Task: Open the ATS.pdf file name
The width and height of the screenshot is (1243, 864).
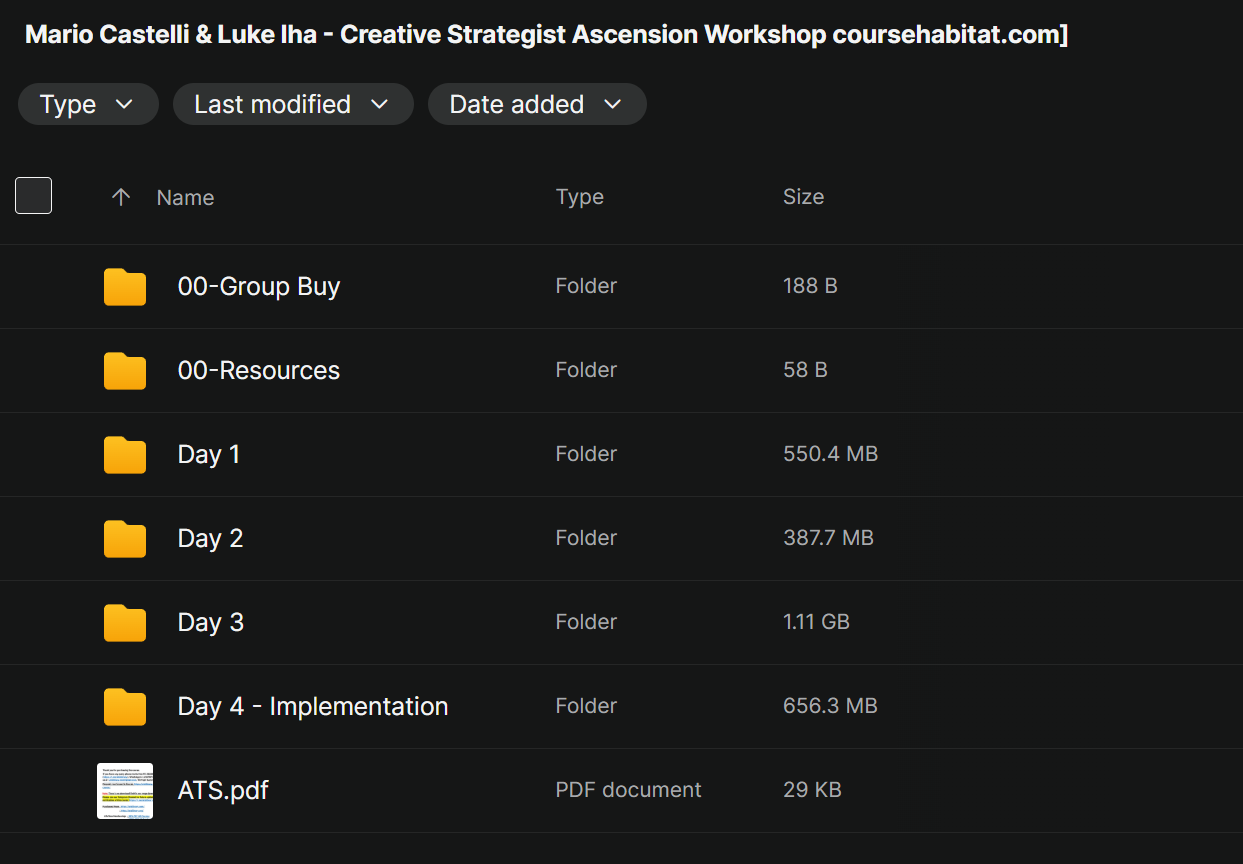Action: point(223,791)
